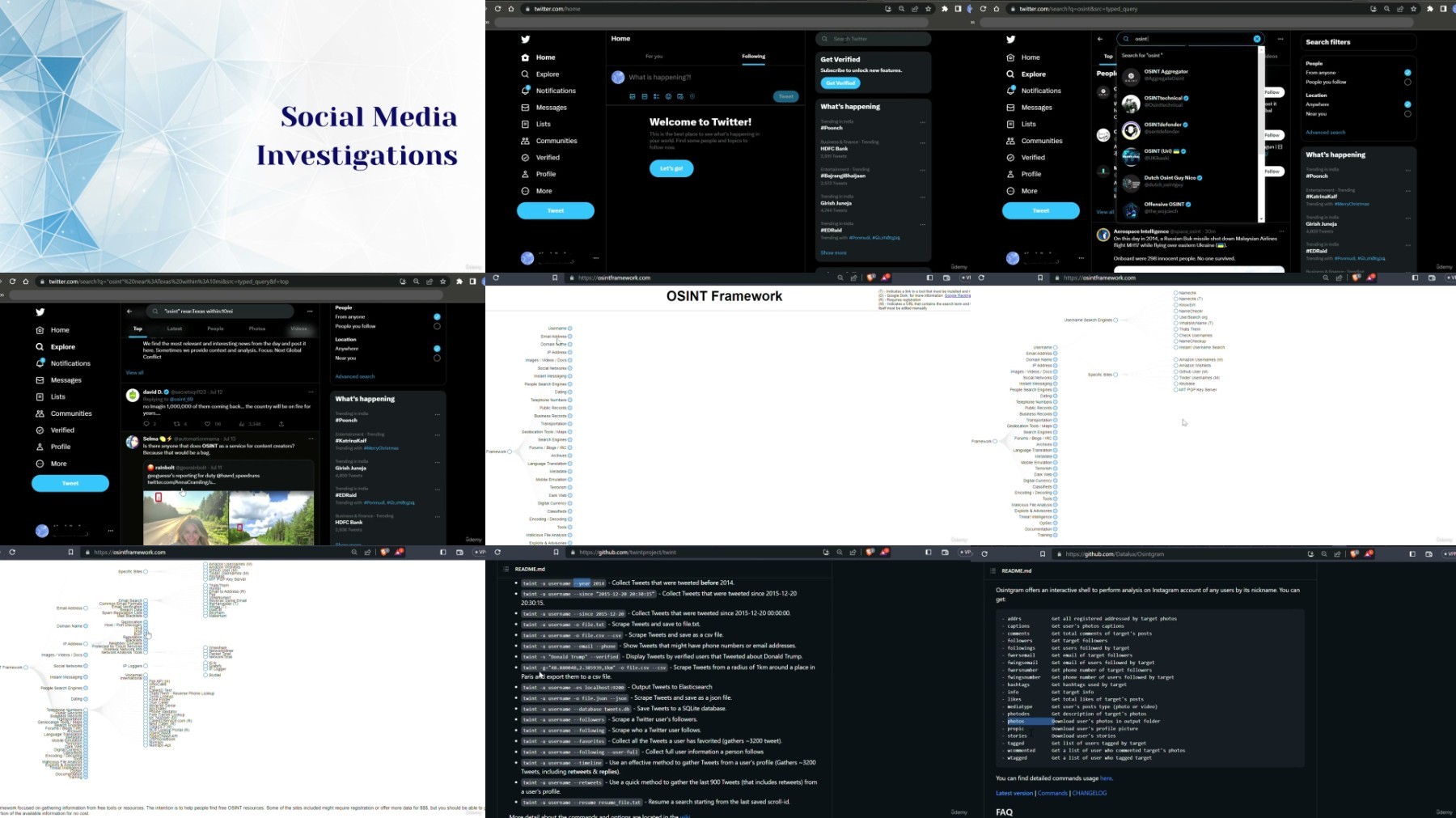1456x818 pixels.
Task: Bookmark the twitter.com/home page with the star
Action: point(928,9)
